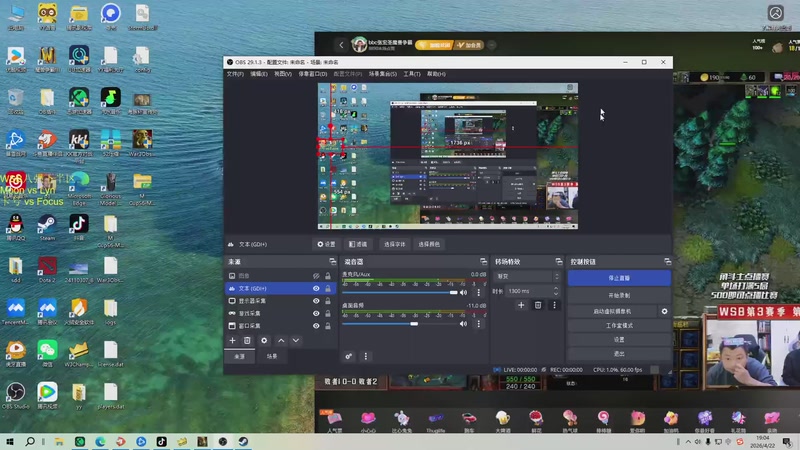Move selected source down with arrow icon
Image resolution: width=800 pixels, height=450 pixels.
pyautogui.click(x=296, y=340)
